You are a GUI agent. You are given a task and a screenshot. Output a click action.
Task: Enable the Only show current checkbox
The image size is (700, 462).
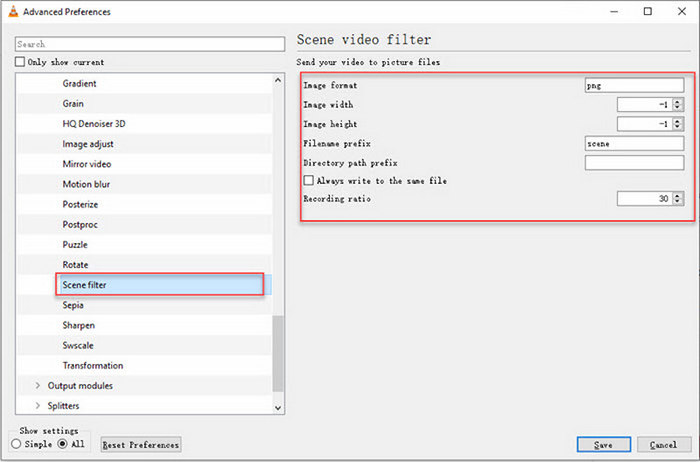[x=20, y=62]
